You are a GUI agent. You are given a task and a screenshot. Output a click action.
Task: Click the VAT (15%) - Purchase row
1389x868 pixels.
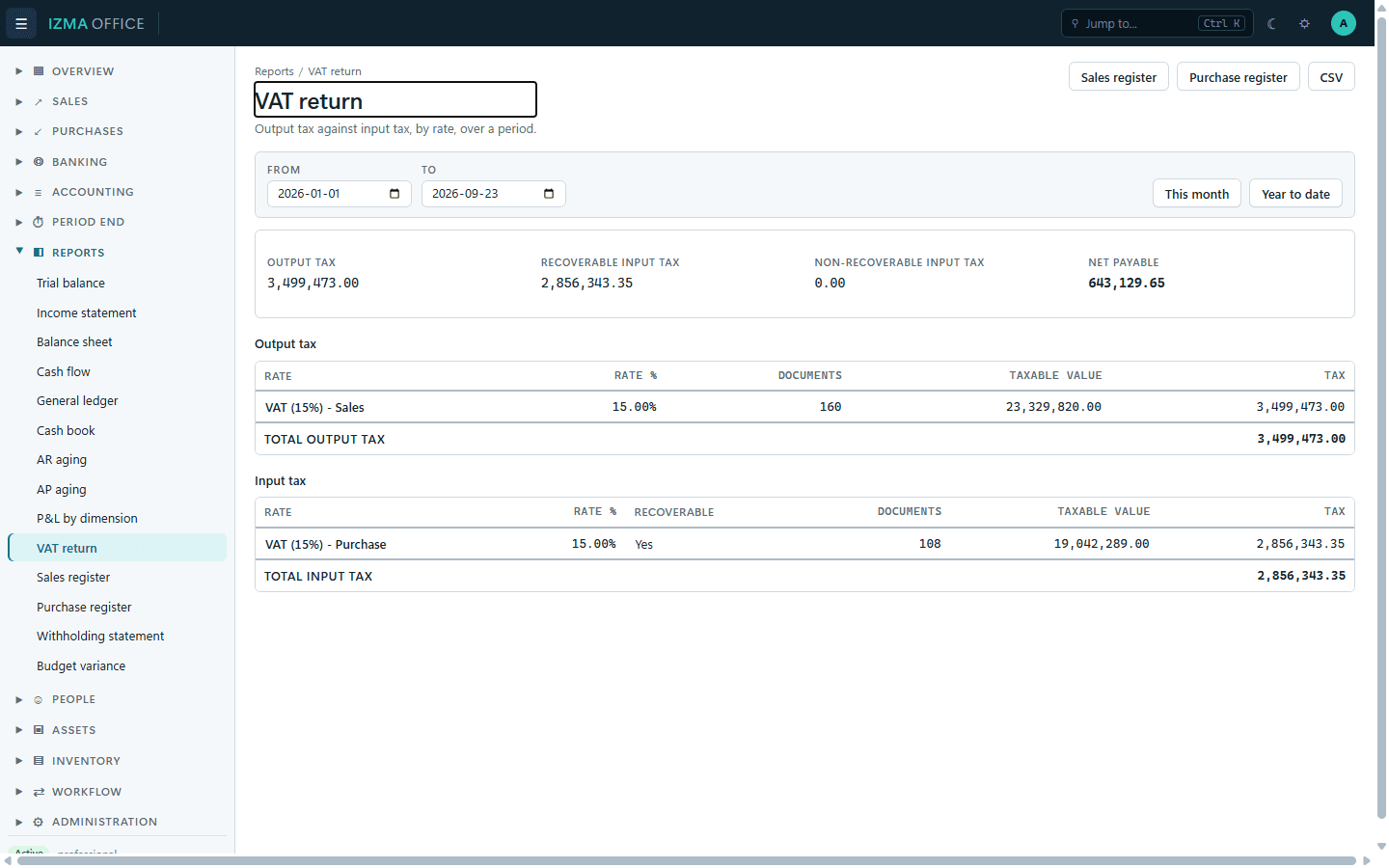(x=804, y=544)
